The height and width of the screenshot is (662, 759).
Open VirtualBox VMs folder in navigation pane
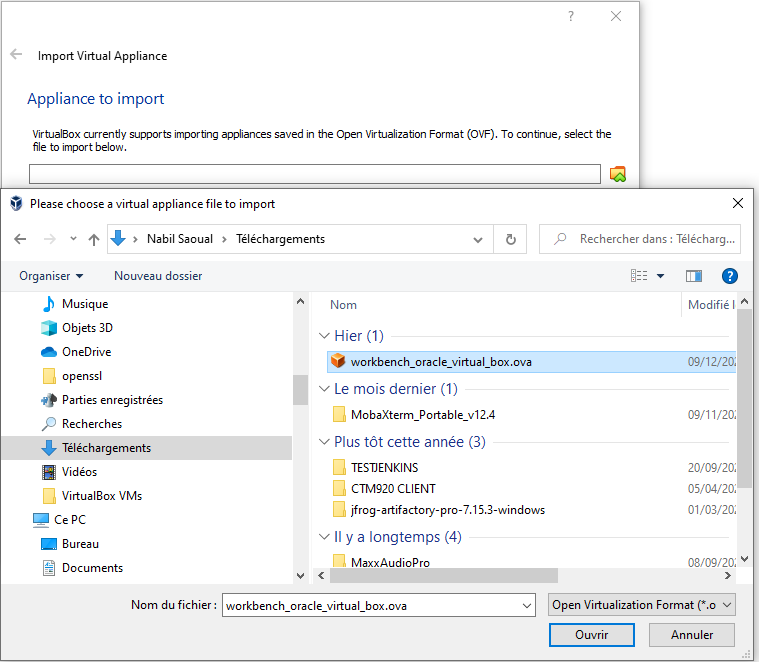pos(102,496)
